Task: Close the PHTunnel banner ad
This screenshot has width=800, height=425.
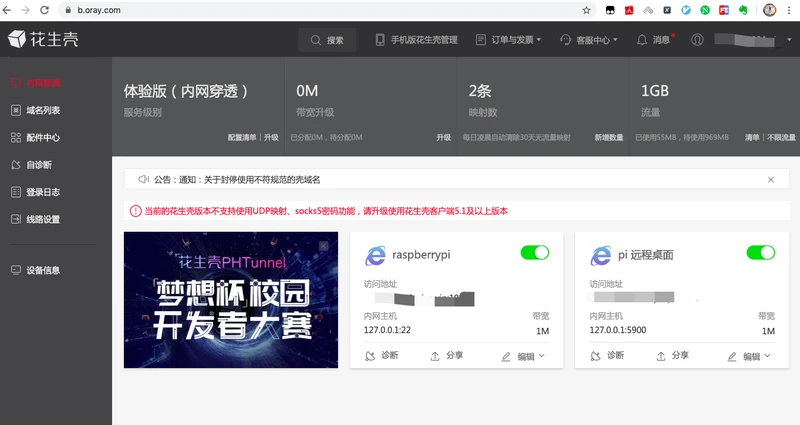Action: [323, 246]
